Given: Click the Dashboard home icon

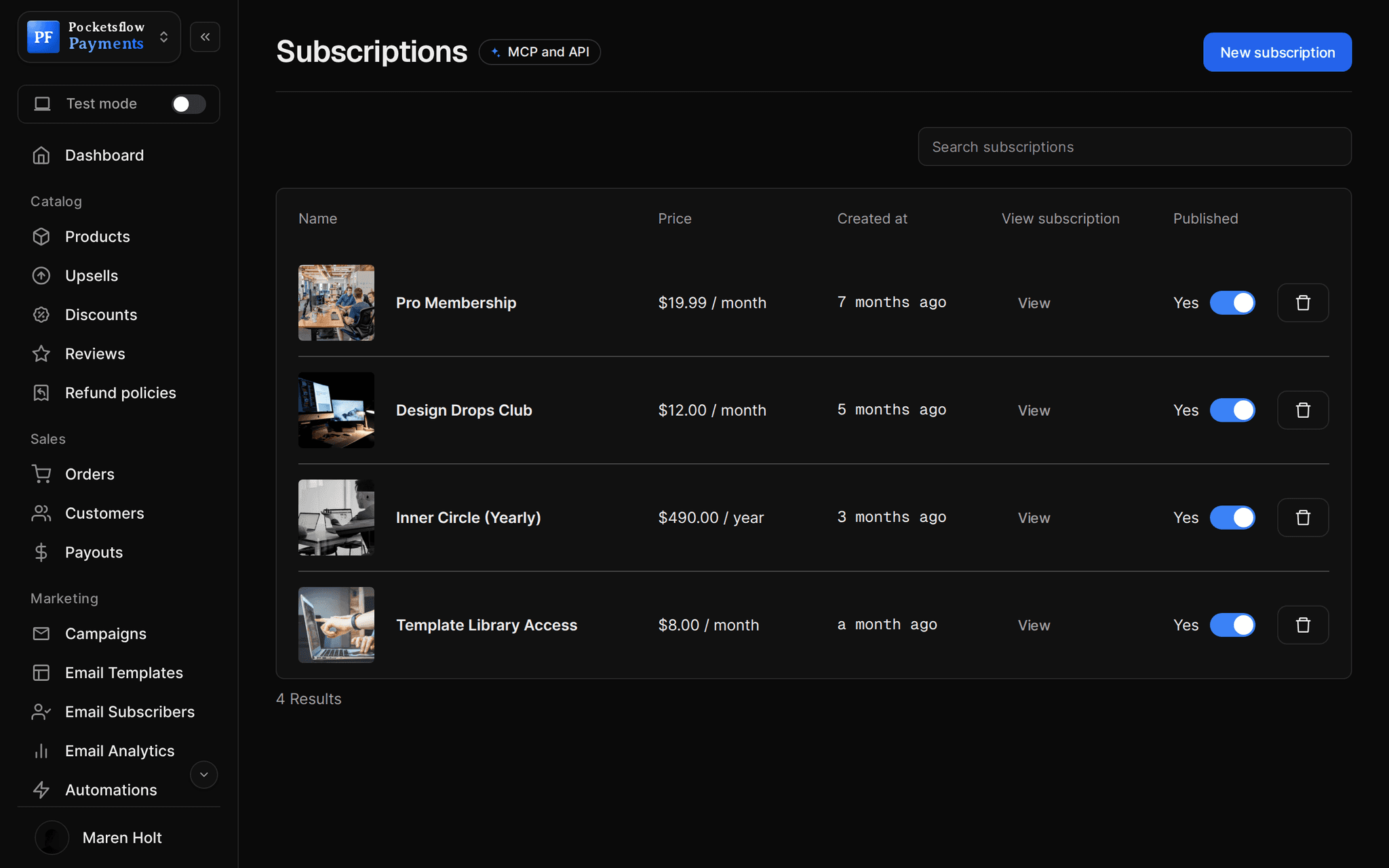Looking at the screenshot, I should (41, 155).
